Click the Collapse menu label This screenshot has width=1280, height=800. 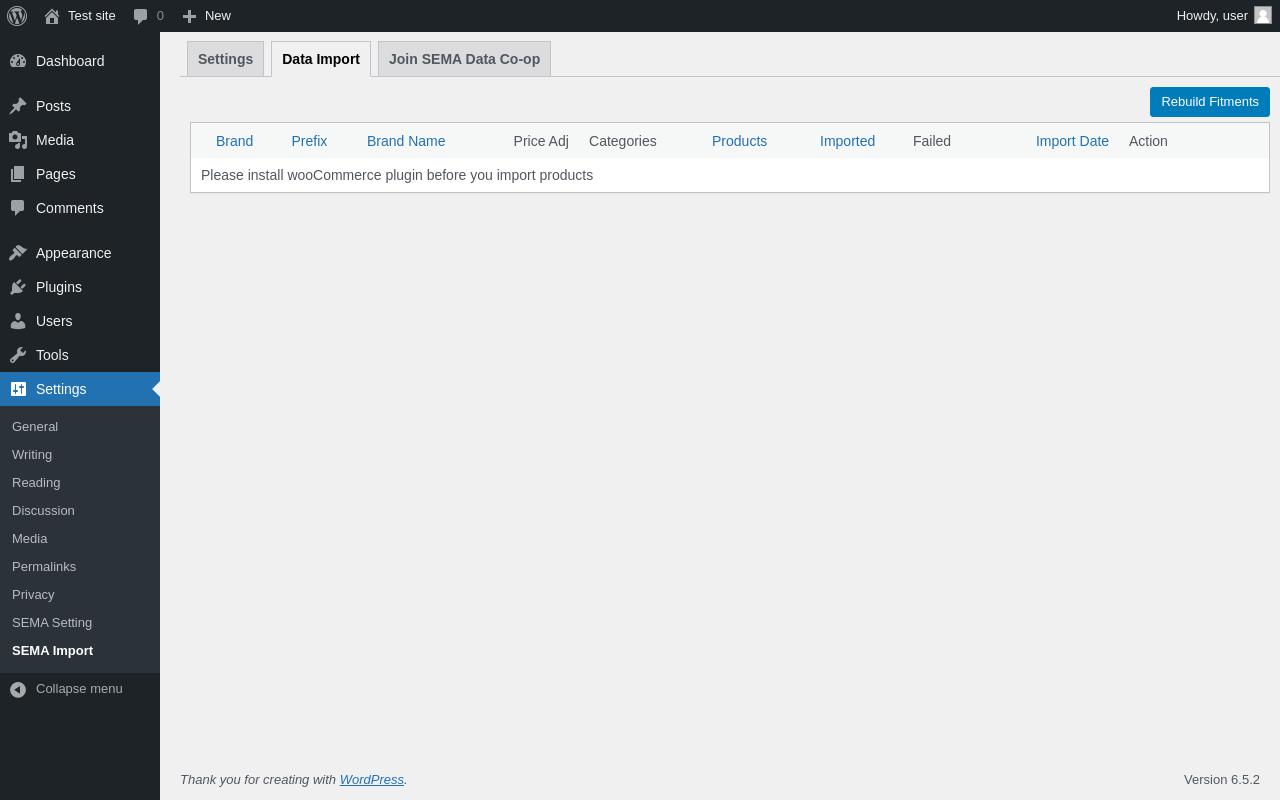click(79, 689)
